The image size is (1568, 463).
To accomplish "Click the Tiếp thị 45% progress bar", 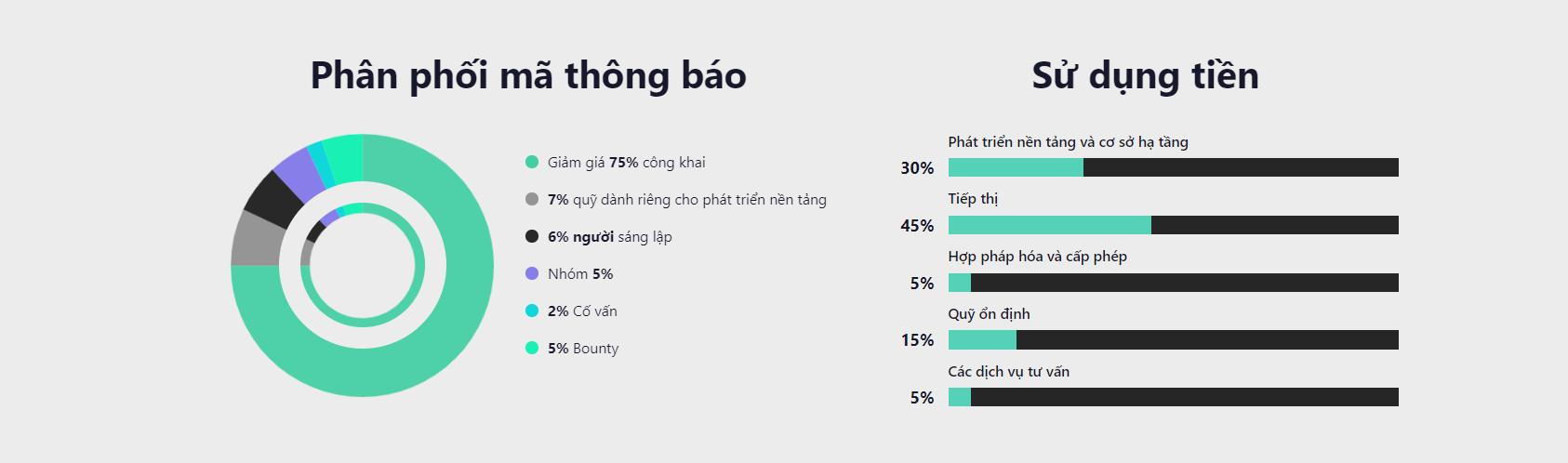I will pos(1173,225).
